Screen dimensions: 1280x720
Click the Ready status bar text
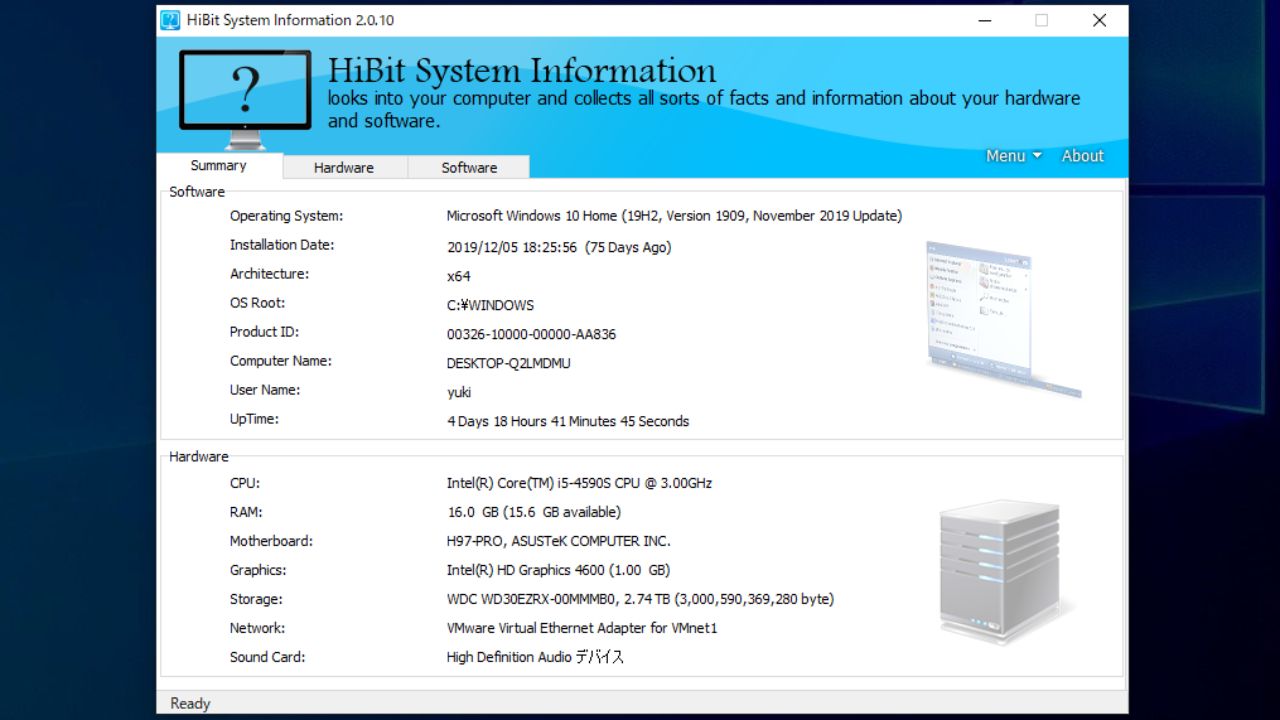click(190, 704)
